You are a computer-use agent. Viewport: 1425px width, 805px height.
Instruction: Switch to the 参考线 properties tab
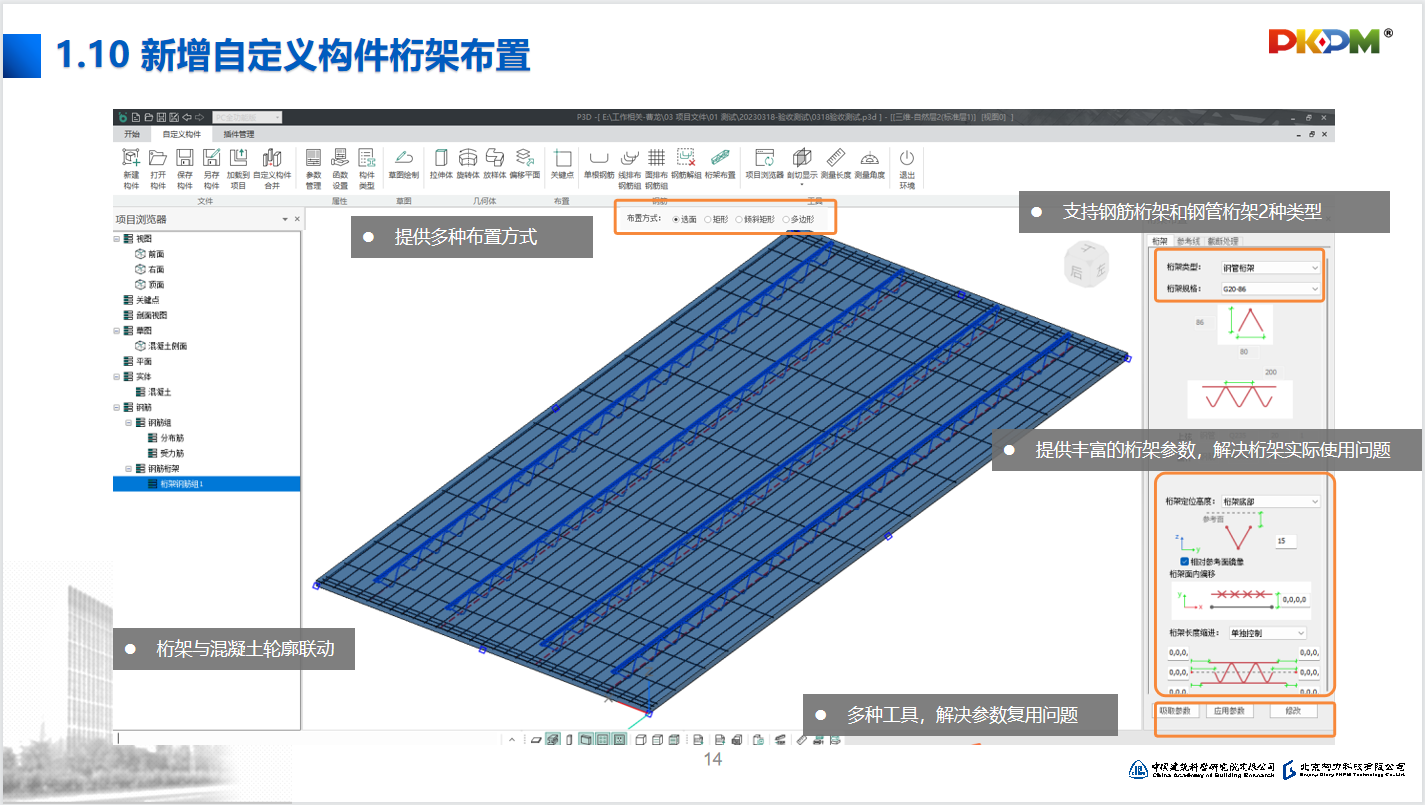click(x=1188, y=241)
